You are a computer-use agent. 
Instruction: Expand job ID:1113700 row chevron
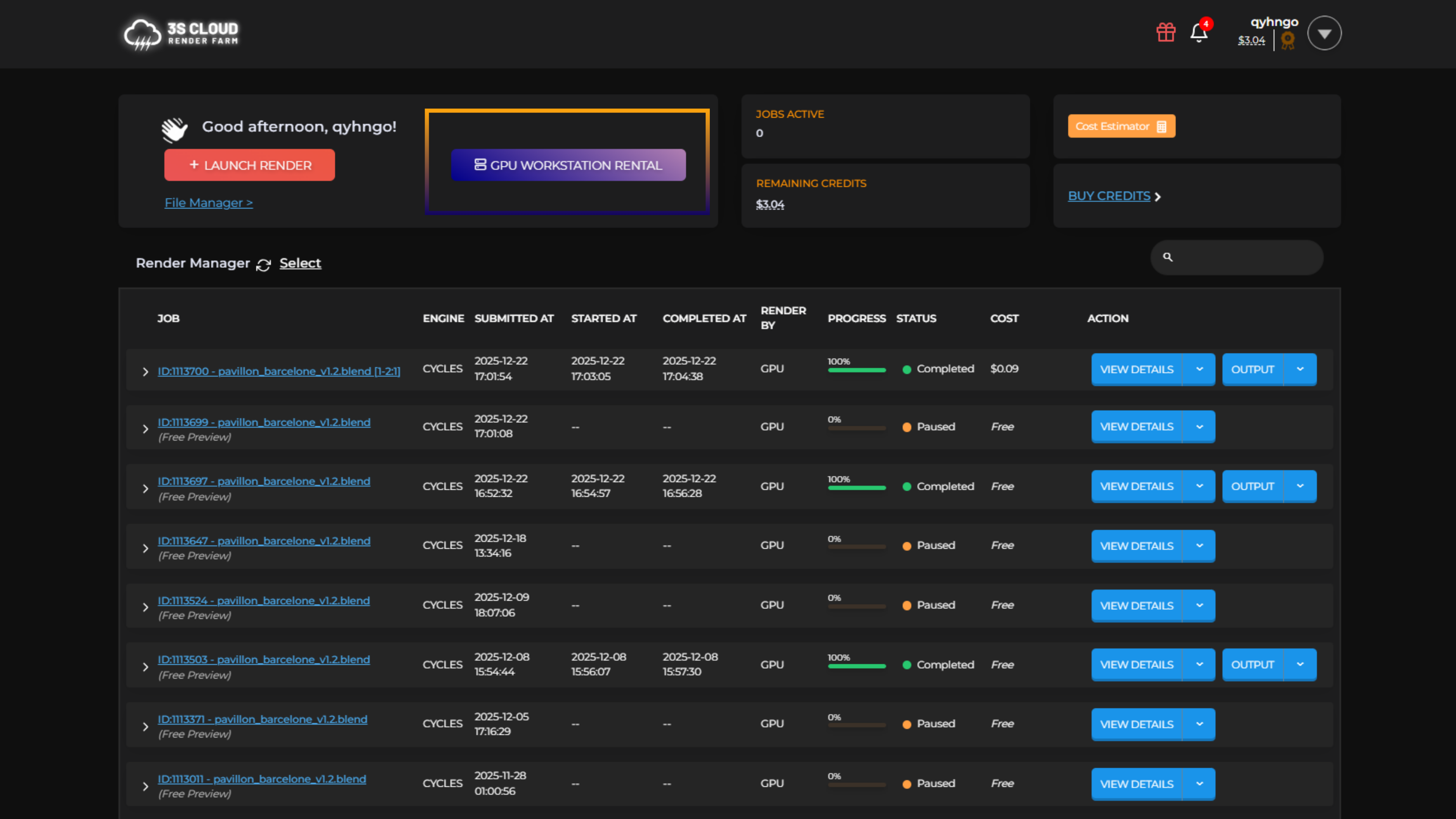click(145, 371)
